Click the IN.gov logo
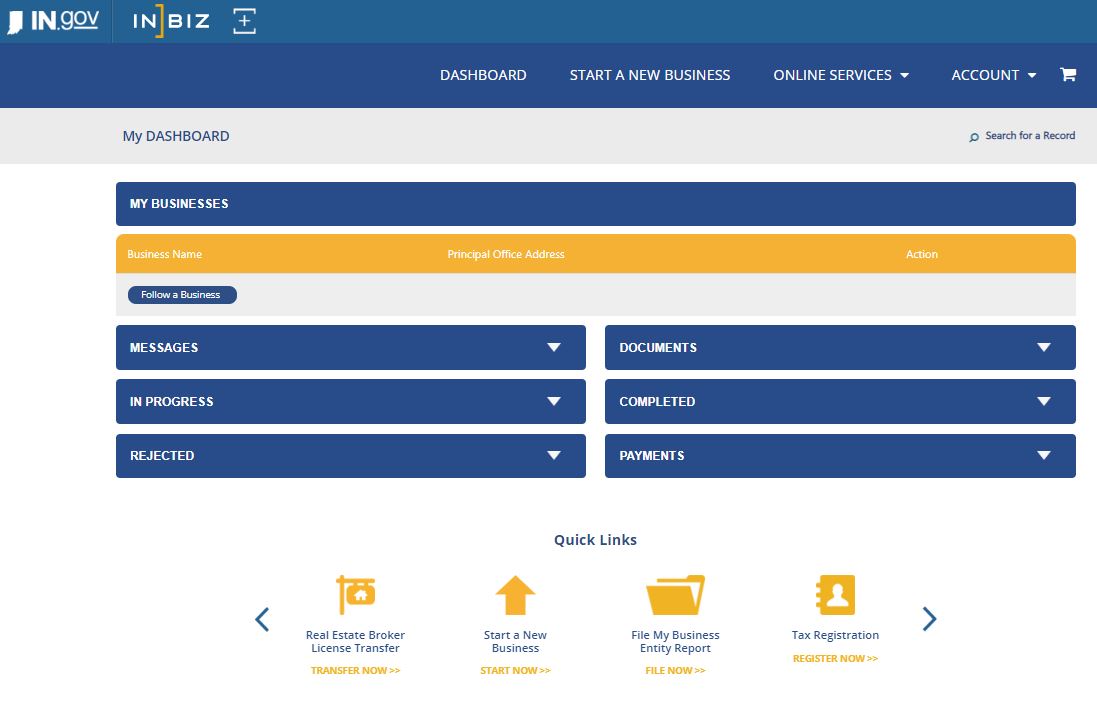 54,21
